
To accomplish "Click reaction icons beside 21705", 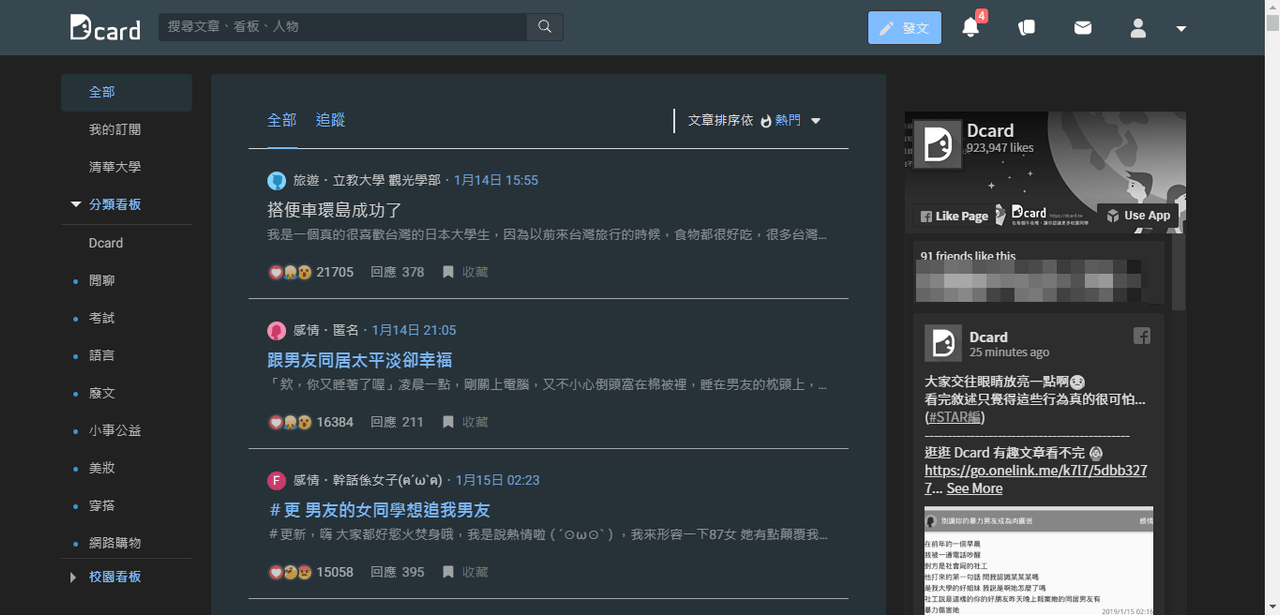I will [290, 272].
